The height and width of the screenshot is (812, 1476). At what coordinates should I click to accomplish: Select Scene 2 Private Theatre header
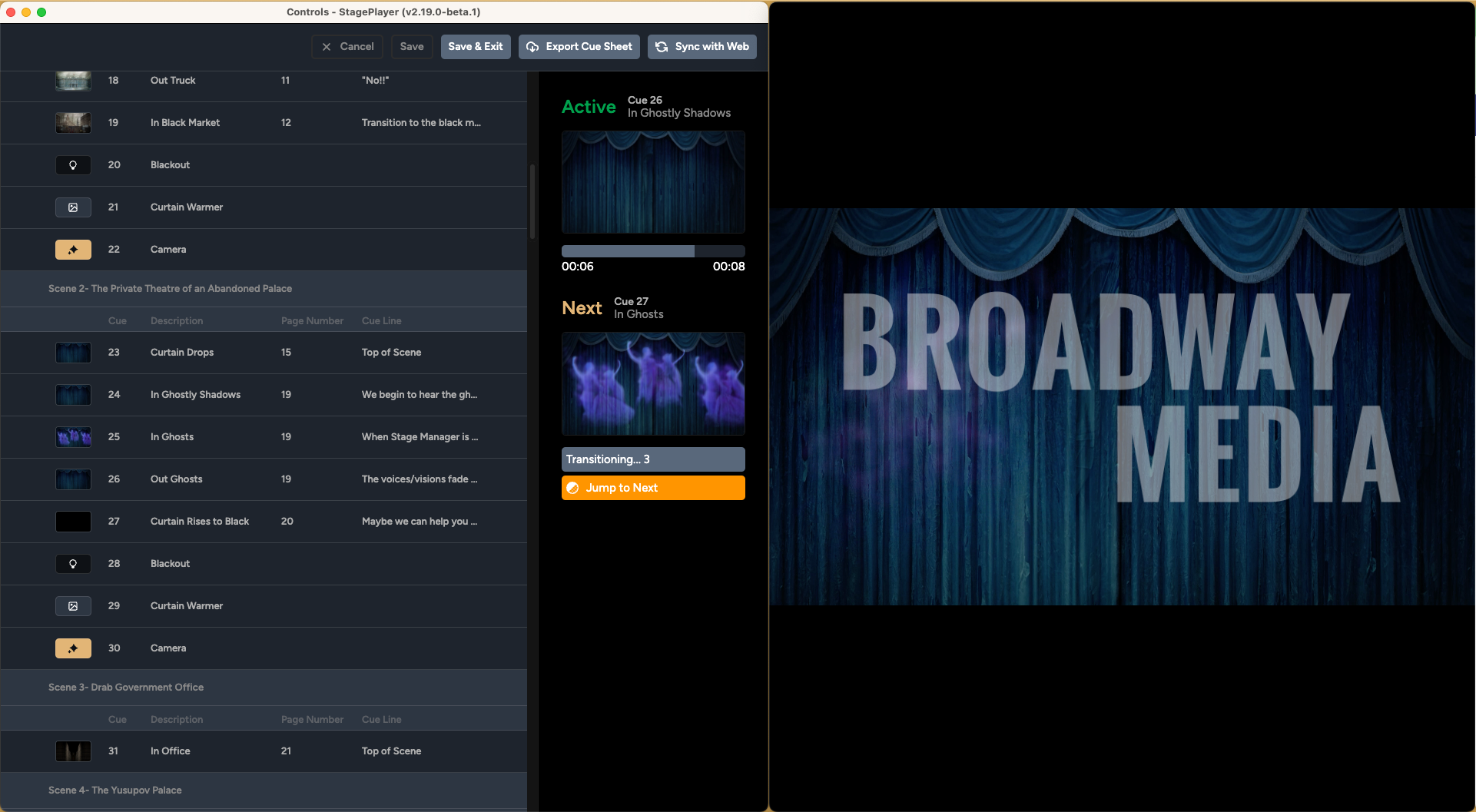coord(264,289)
